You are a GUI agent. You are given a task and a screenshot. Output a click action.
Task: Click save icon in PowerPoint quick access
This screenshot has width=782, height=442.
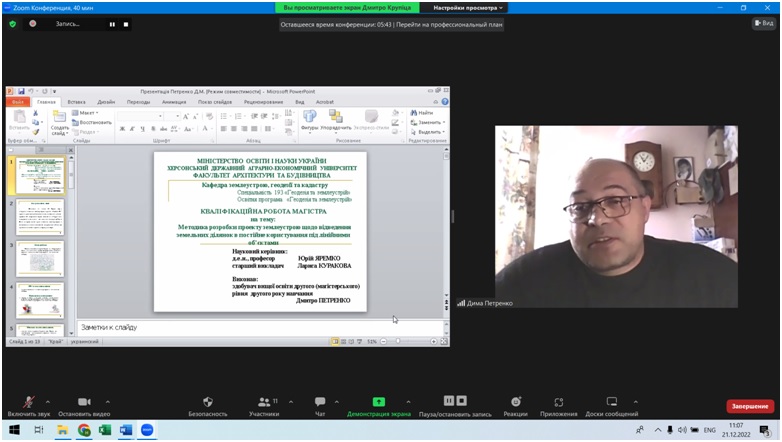pos(21,91)
